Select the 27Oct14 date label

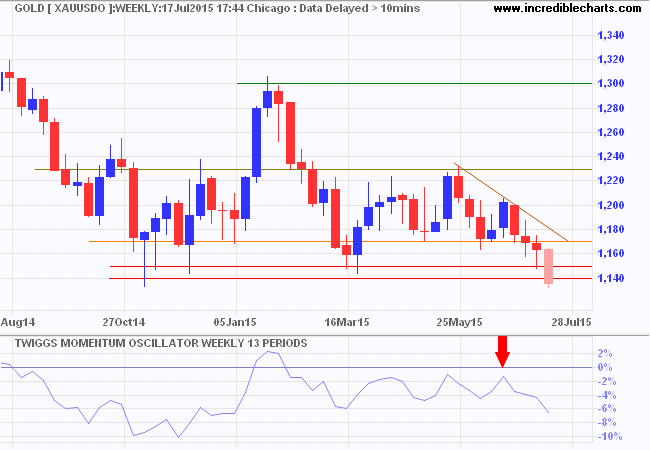[x=124, y=322]
